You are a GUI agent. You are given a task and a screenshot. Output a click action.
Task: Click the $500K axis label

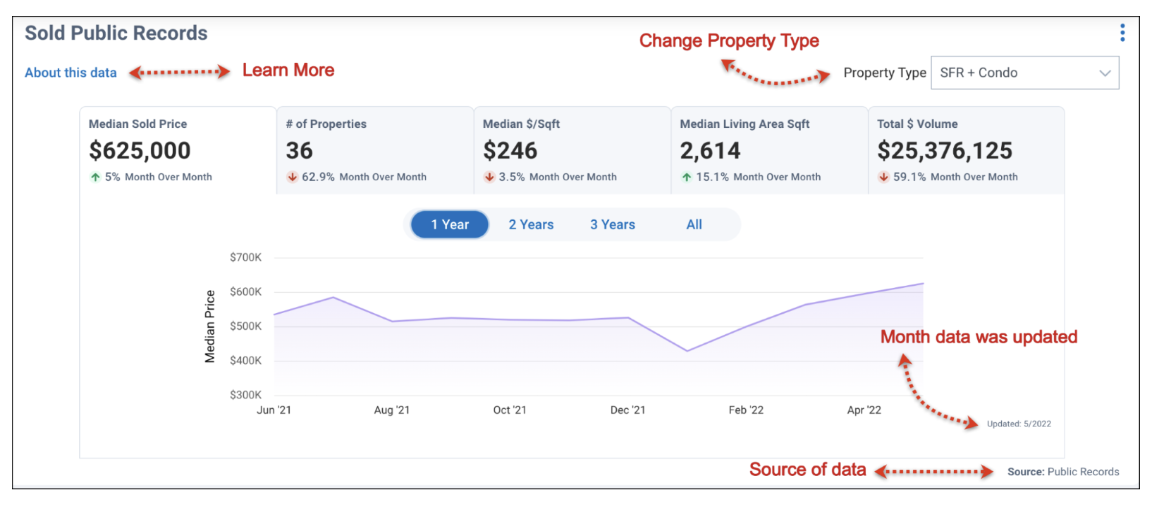tap(246, 327)
